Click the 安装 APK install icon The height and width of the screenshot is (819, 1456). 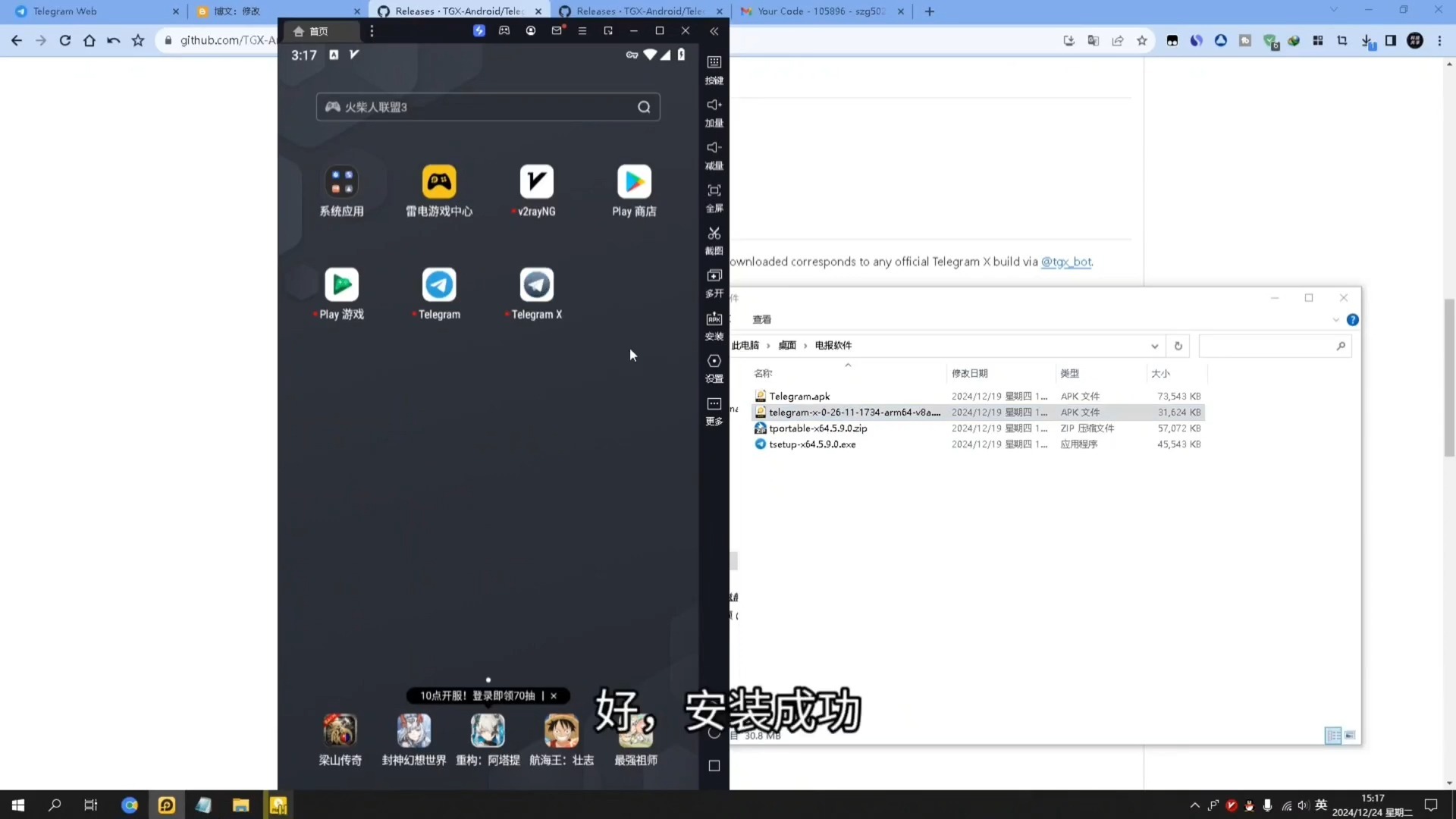coord(714,318)
